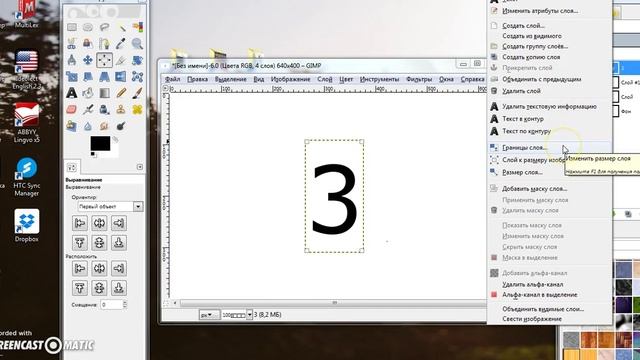Select the Airbrush tool

tap(88, 109)
